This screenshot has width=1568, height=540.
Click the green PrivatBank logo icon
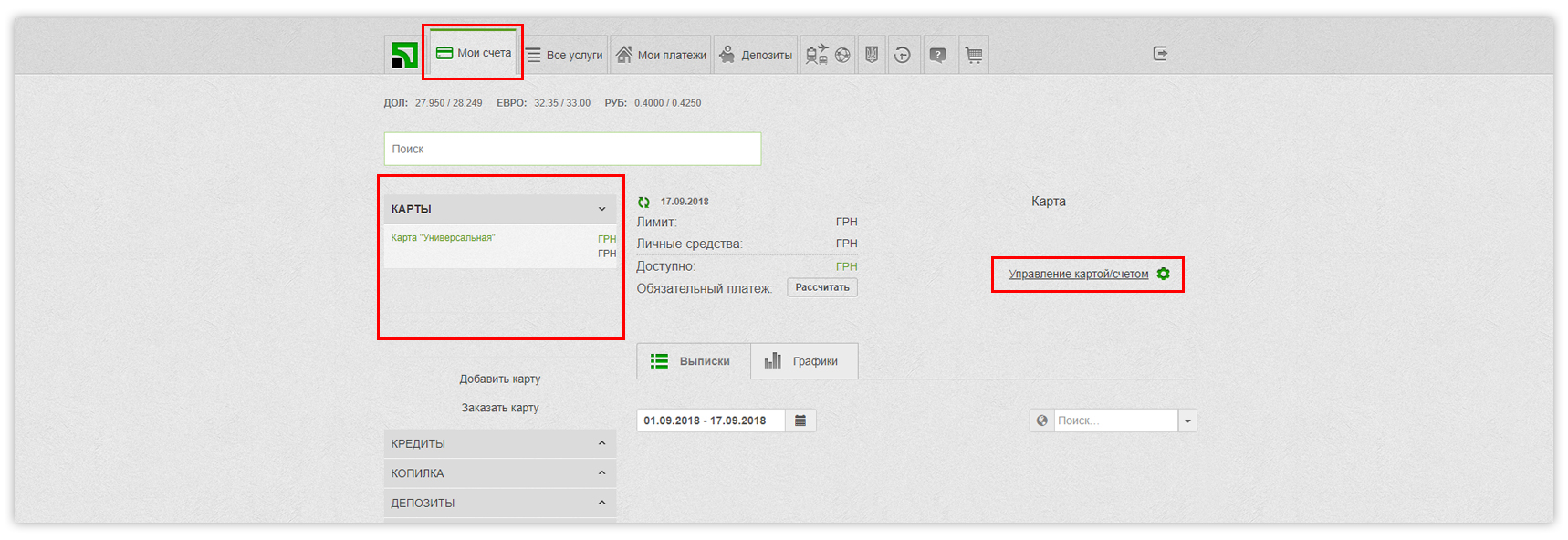click(x=403, y=55)
